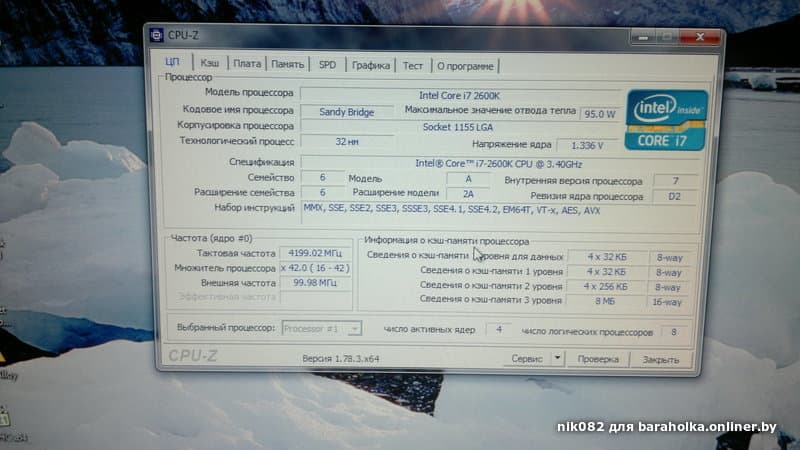800x450 pixels.
Task: Click the 2A extended model value
Action: coord(468,194)
